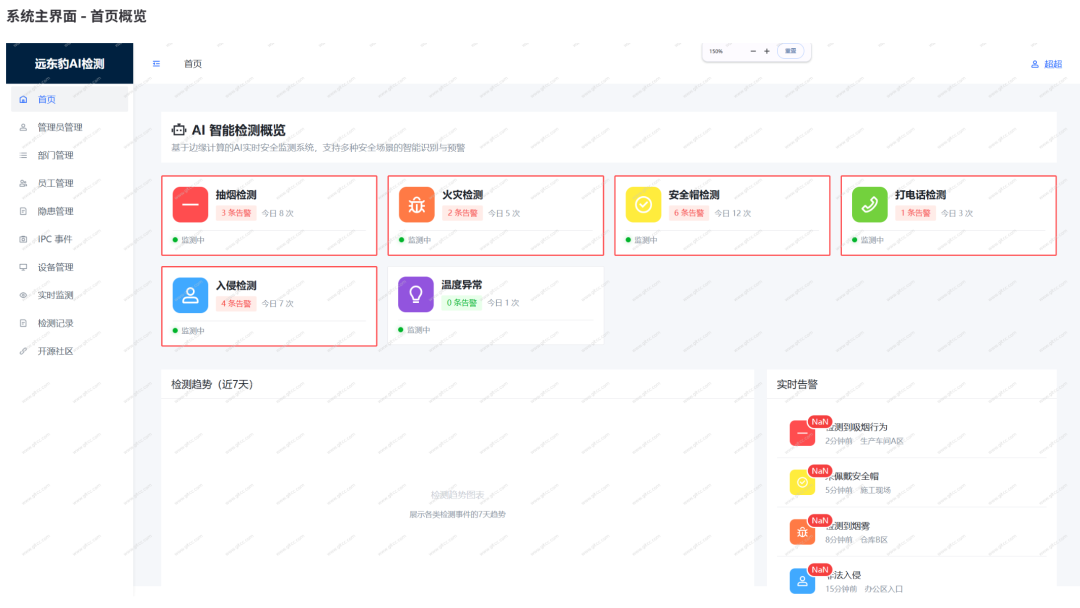
Task: Click 今日 3 次 on the phone card
Action: click(957, 213)
